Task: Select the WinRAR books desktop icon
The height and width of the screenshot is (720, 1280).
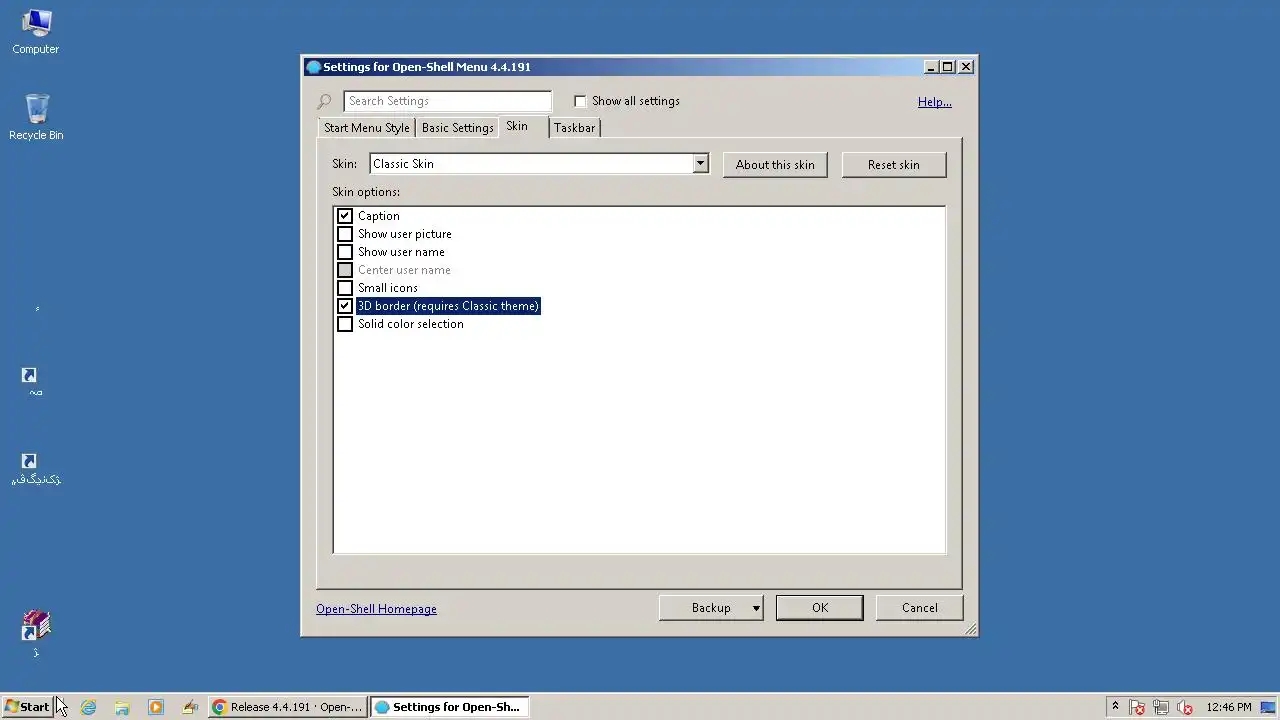Action: point(36,634)
